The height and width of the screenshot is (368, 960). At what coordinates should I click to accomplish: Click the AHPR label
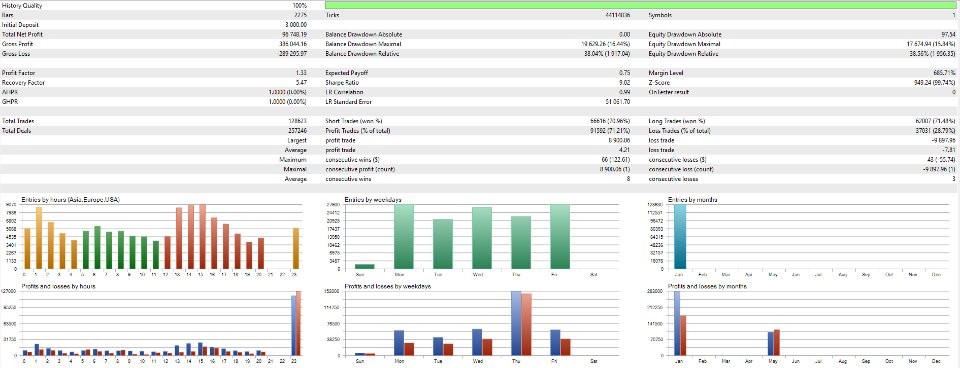click(9, 92)
